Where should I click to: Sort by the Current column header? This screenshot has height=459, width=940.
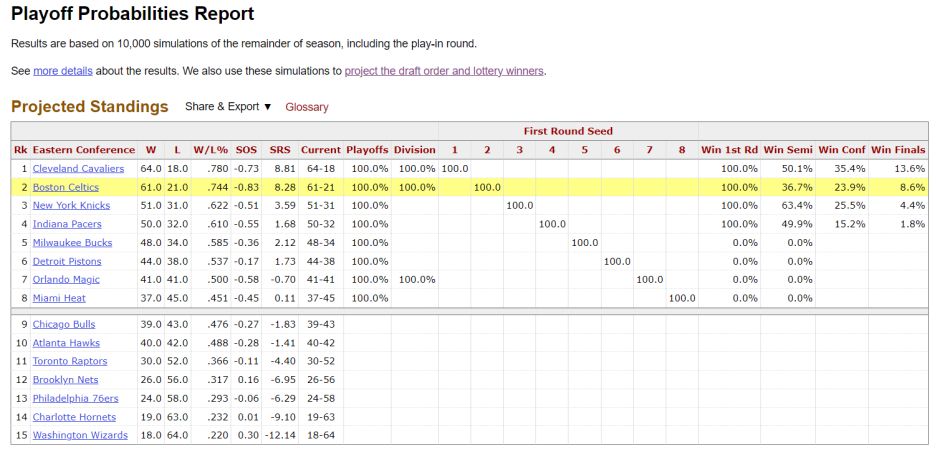(321, 150)
